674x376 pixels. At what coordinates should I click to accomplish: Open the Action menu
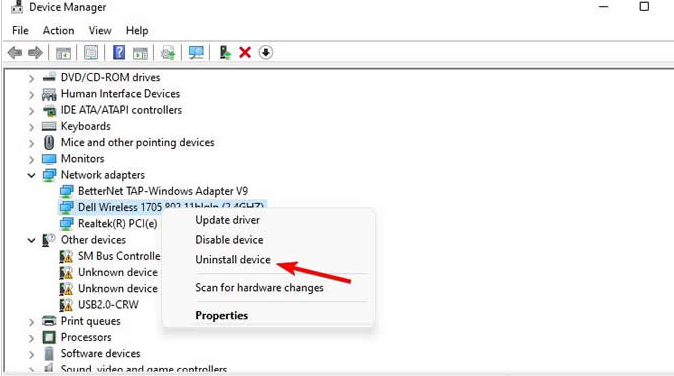pyautogui.click(x=58, y=31)
